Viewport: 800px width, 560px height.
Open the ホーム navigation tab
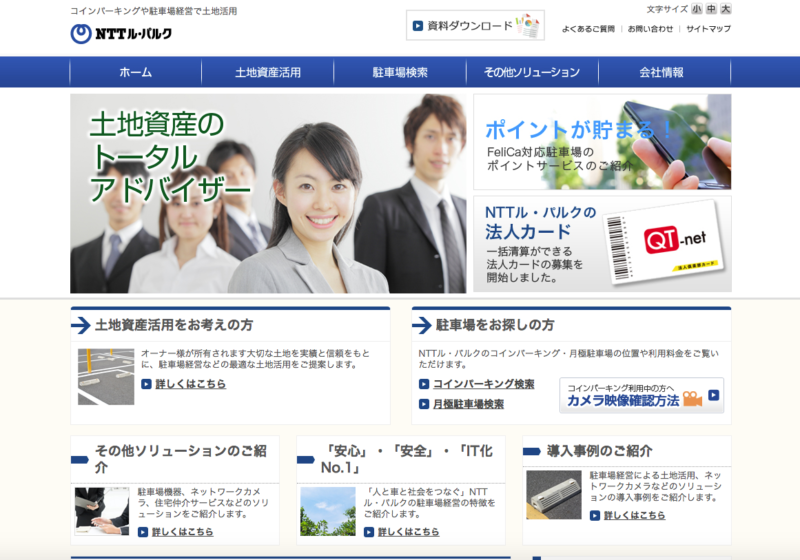coord(135,72)
